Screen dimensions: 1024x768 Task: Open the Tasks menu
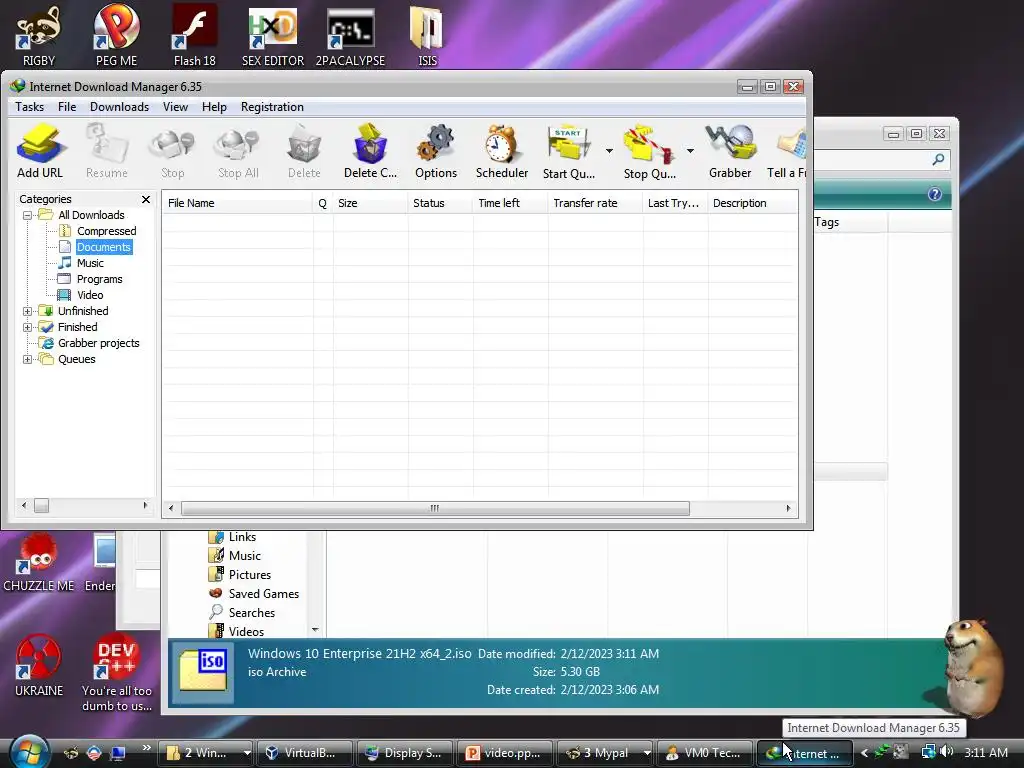pos(29,106)
